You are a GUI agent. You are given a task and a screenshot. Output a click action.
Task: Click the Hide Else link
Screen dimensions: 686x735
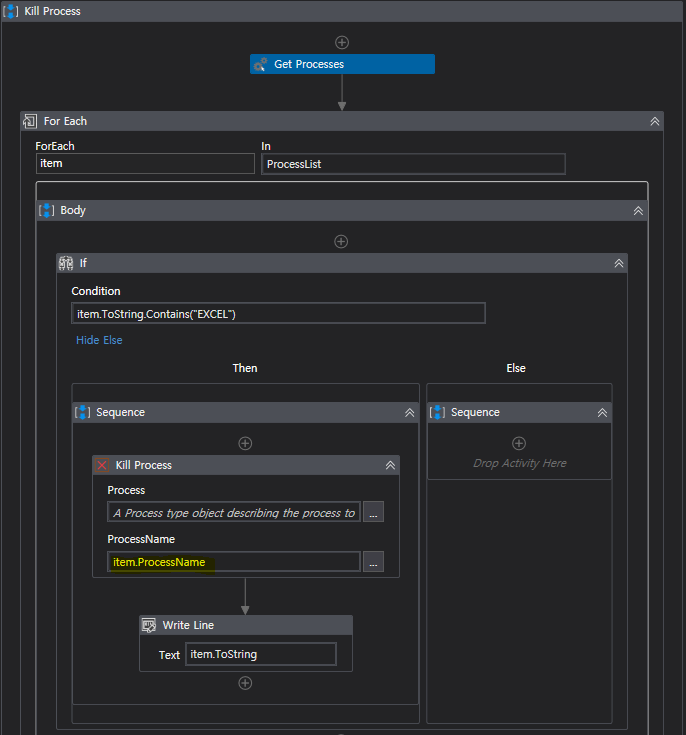click(x=99, y=340)
